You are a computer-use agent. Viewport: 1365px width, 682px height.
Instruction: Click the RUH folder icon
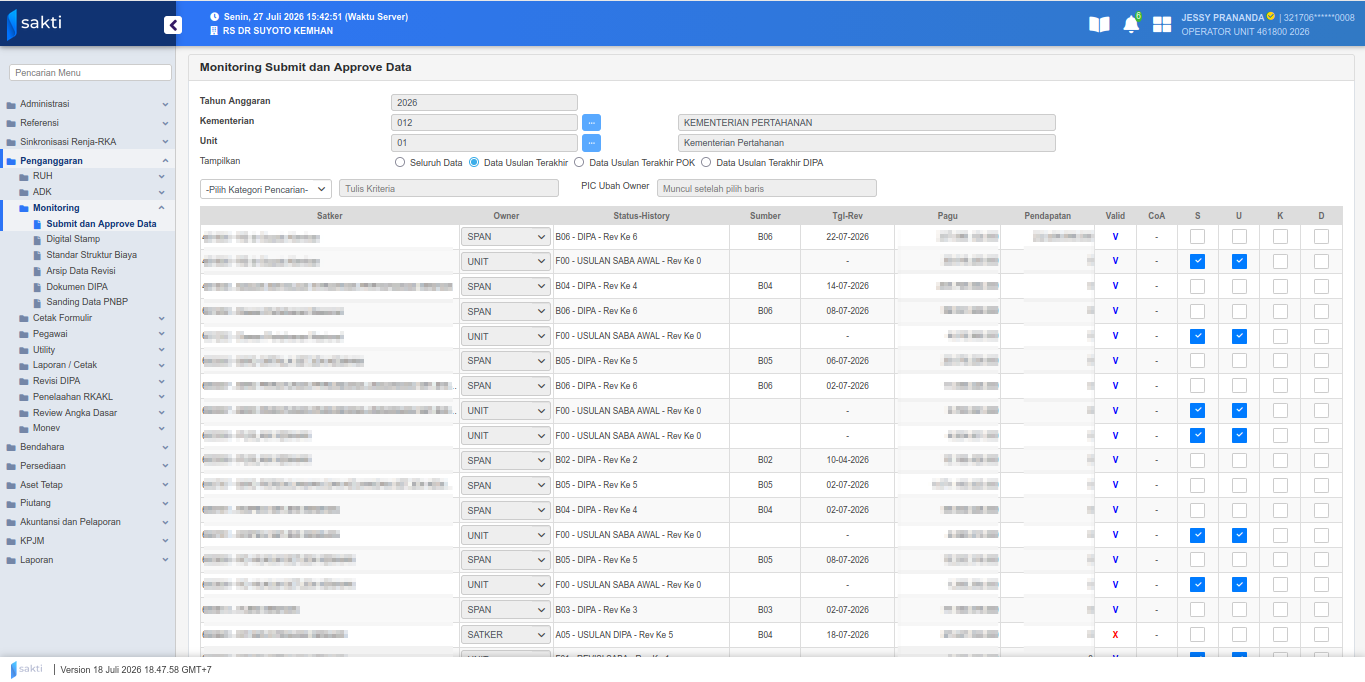pos(24,176)
